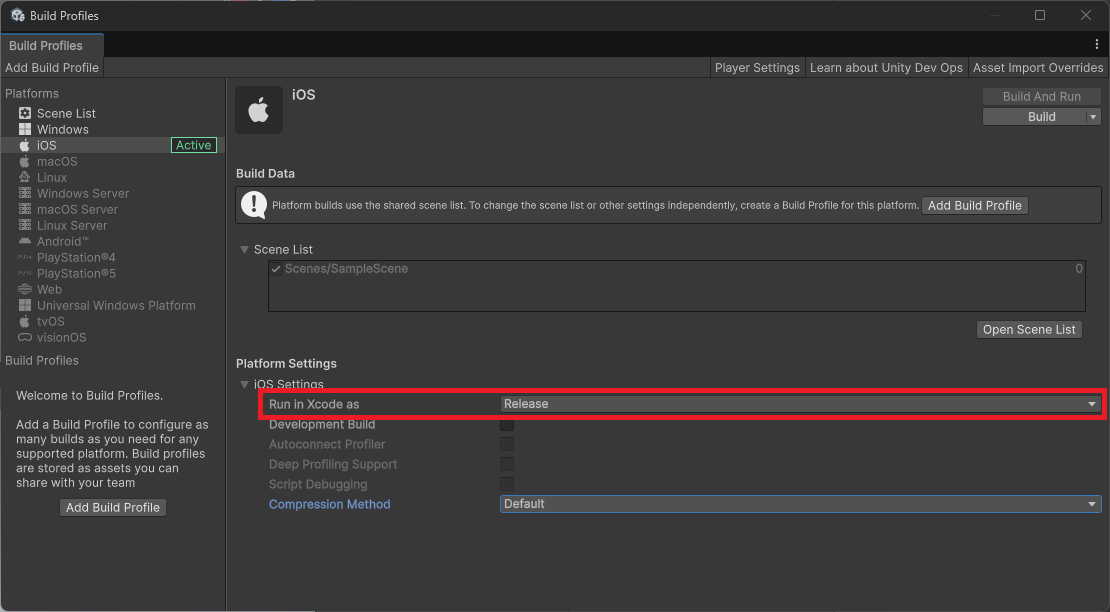The image size is (1110, 612).
Task: Enable the Development Build checkbox
Action: pyautogui.click(x=507, y=424)
